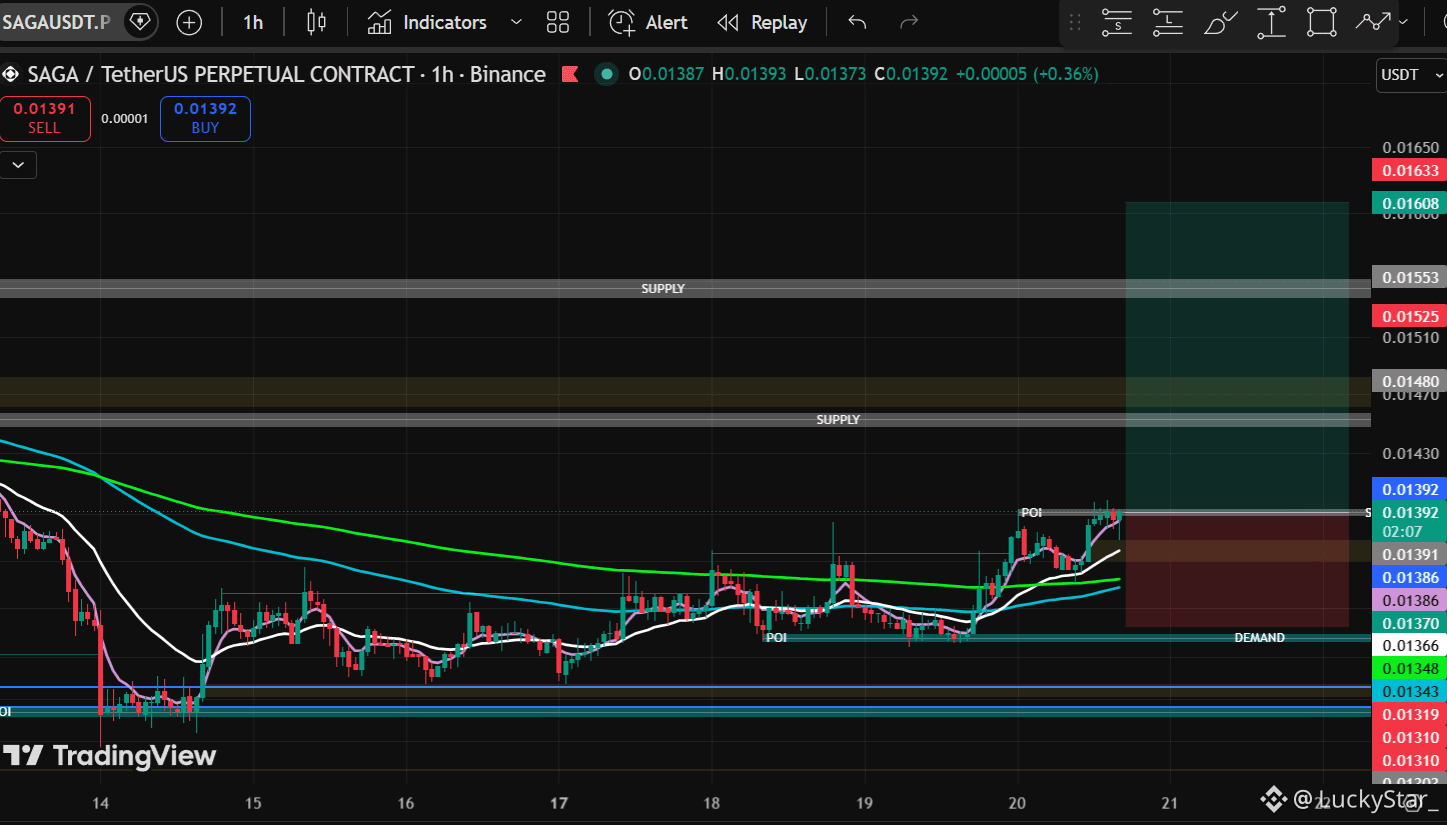Redo the chart action
This screenshot has width=1447, height=825.
point(909,22)
